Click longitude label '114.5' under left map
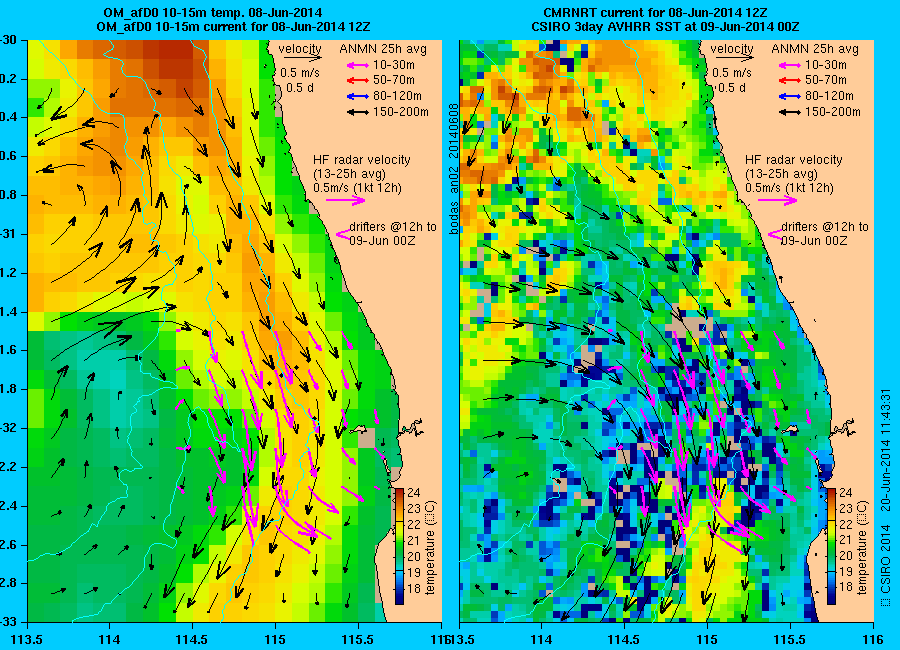900x650 pixels. point(192,639)
